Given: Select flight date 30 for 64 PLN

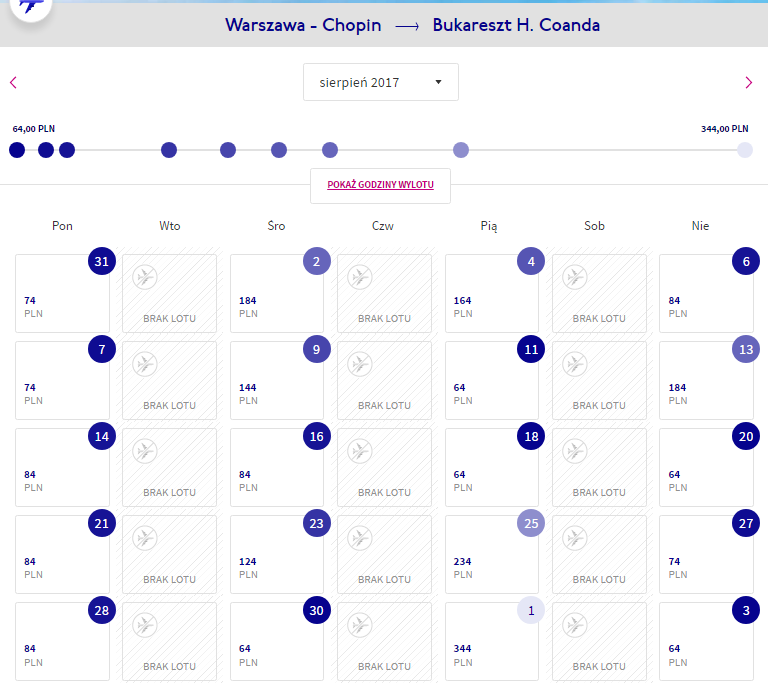Looking at the screenshot, I should [277, 641].
